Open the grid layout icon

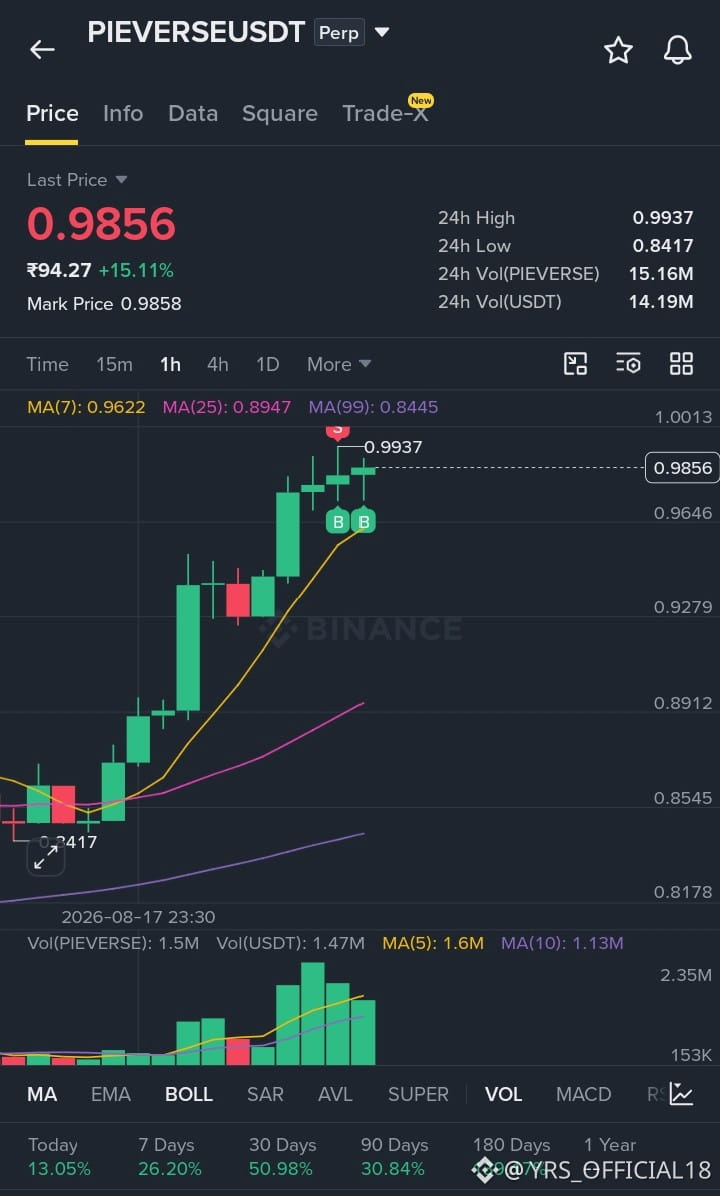(x=681, y=364)
